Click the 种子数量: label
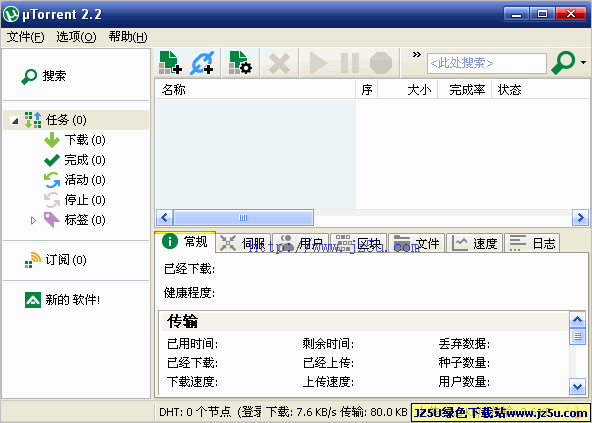Image resolution: width=592 pixels, height=423 pixels. coord(464,363)
